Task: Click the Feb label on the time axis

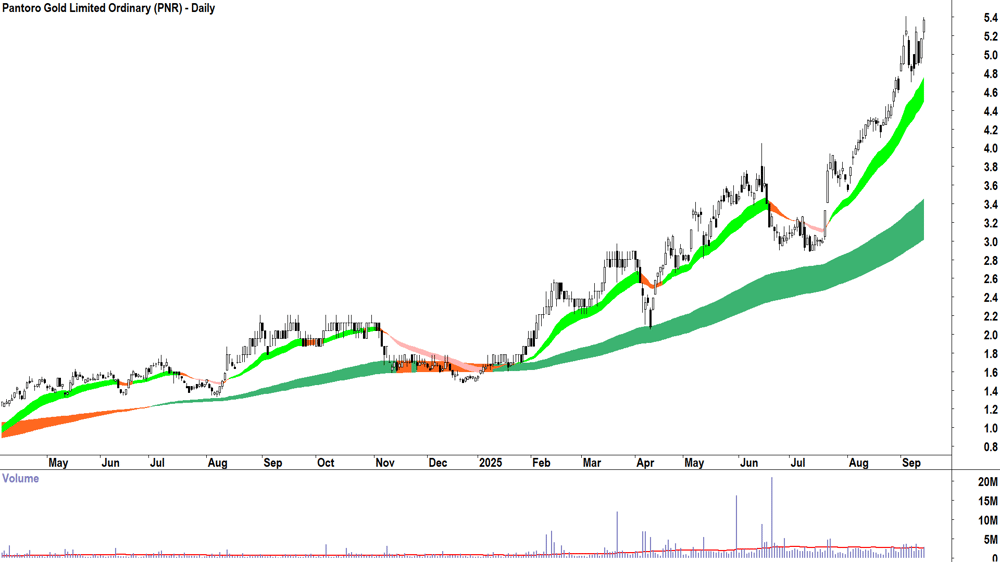Action: (x=541, y=462)
